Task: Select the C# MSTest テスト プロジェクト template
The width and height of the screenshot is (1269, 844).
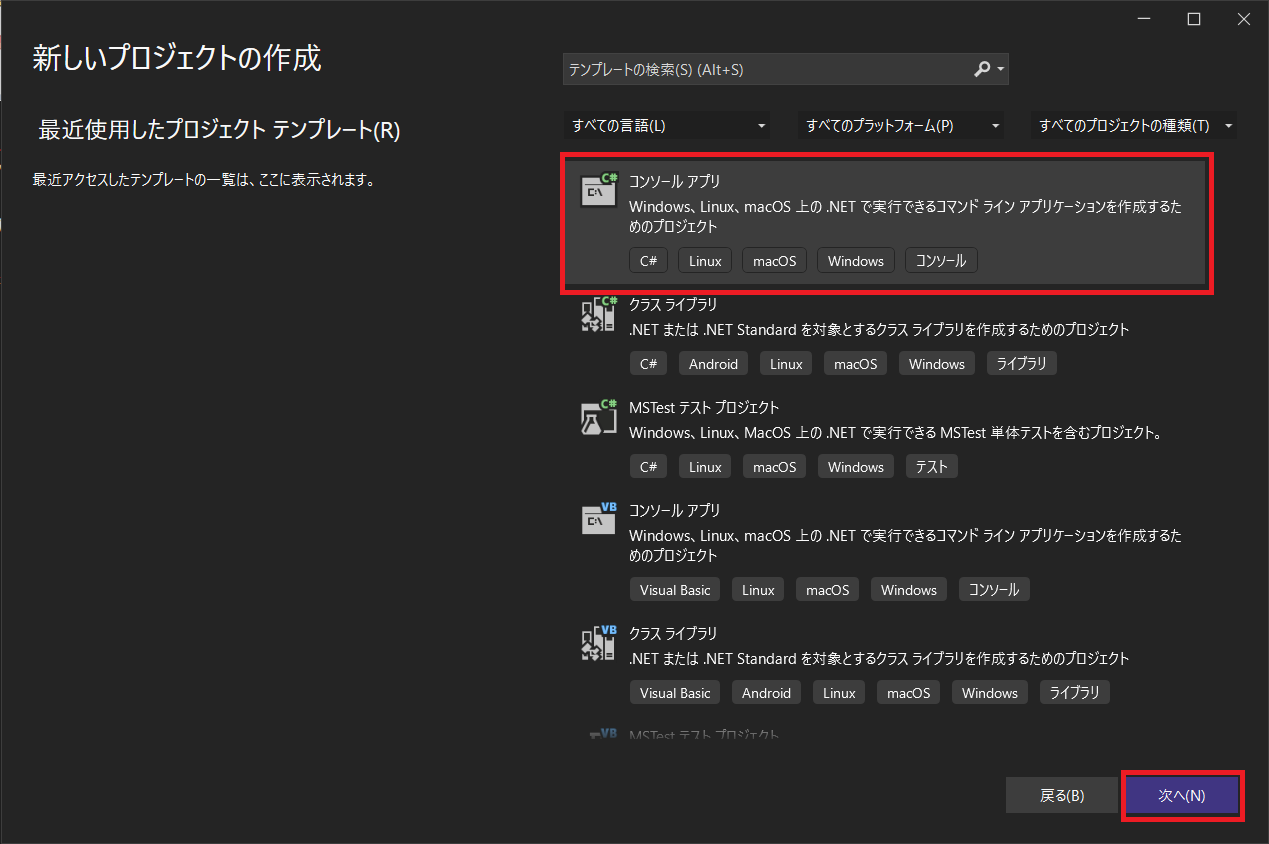Action: pyautogui.click(x=887, y=438)
